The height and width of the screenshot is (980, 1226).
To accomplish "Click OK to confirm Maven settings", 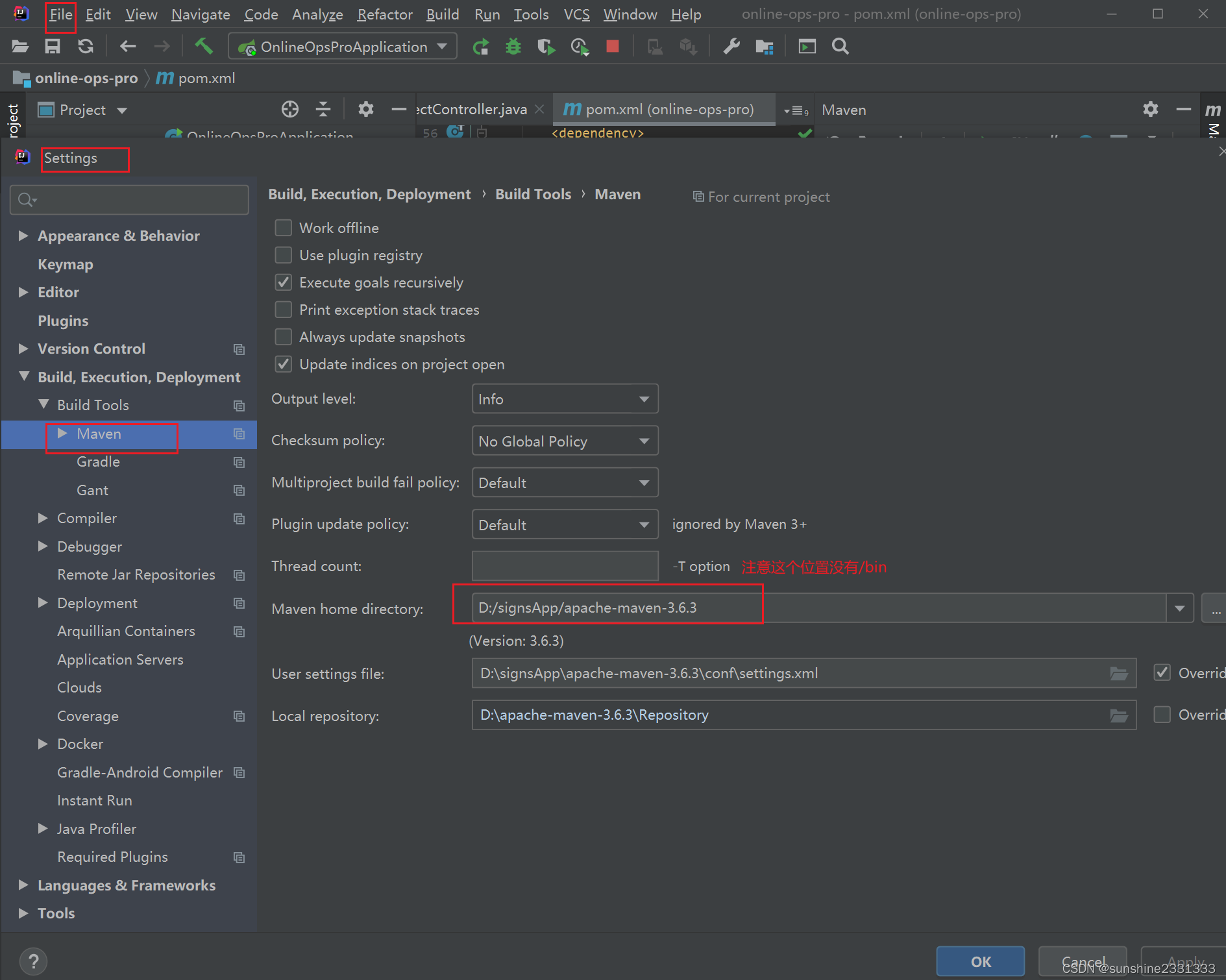I will click(x=980, y=962).
